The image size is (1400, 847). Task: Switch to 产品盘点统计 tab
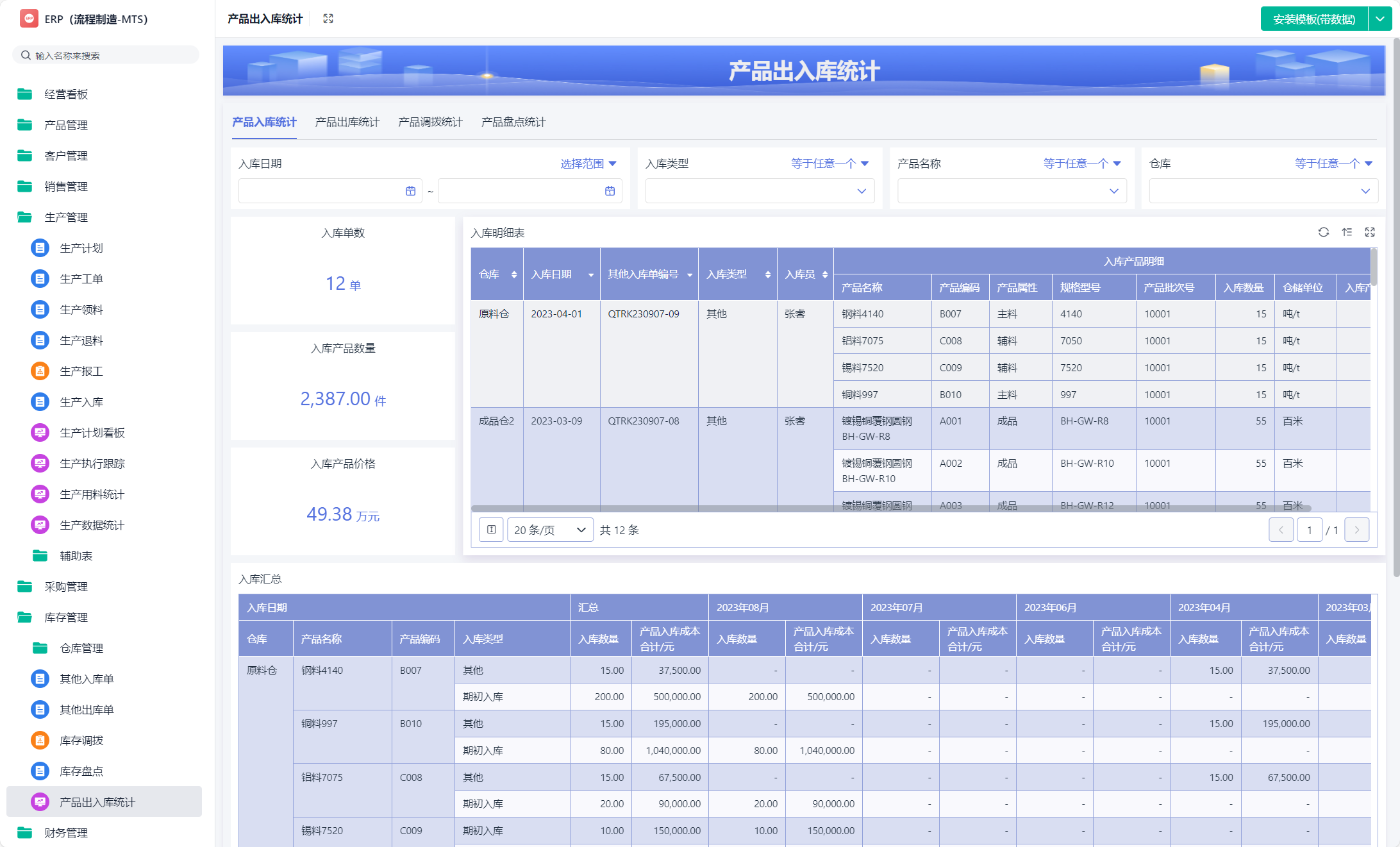pyautogui.click(x=513, y=122)
